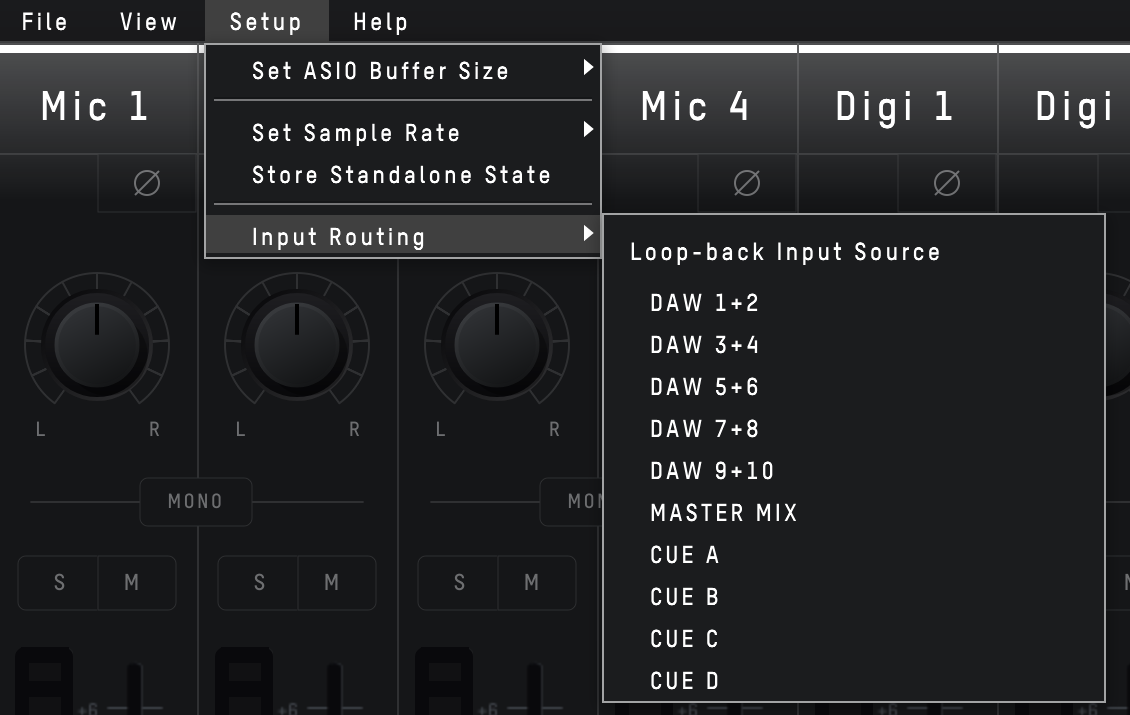The width and height of the screenshot is (1130, 715).
Task: Pick DAW 7+8 loop-back input
Action: pyautogui.click(x=854, y=429)
